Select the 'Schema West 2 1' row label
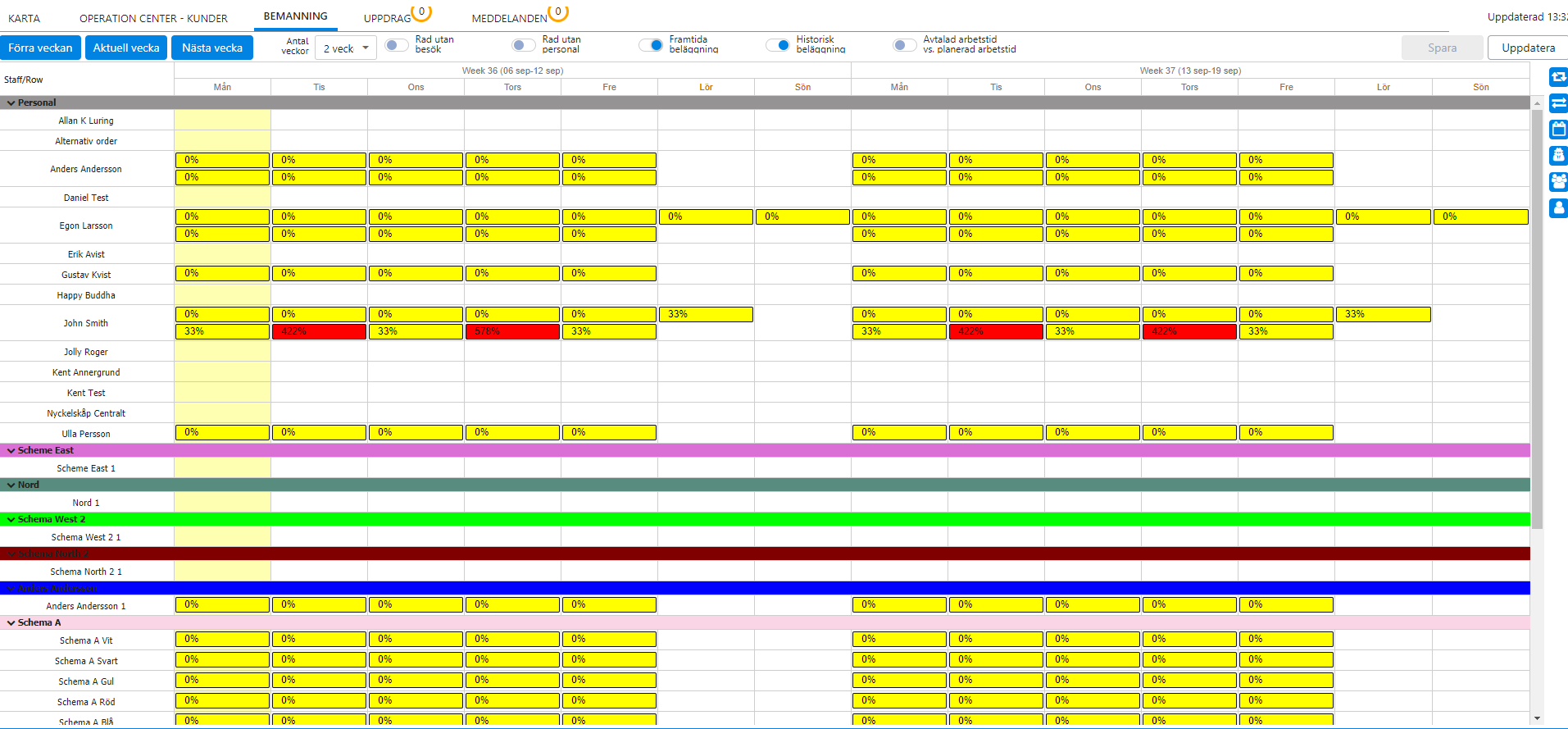 [x=86, y=537]
